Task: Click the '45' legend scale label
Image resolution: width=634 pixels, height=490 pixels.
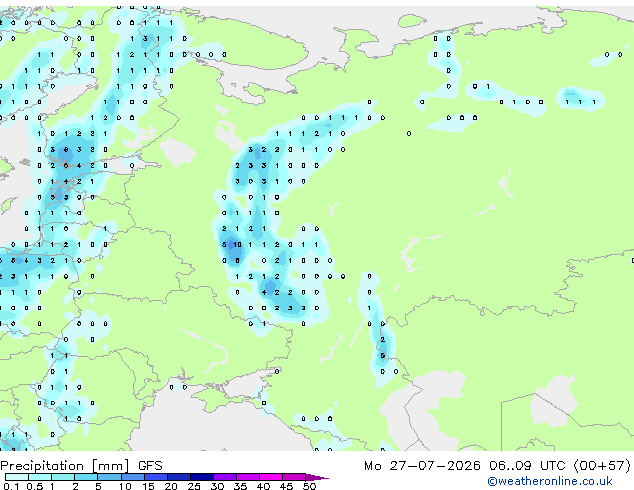Action: (286, 486)
